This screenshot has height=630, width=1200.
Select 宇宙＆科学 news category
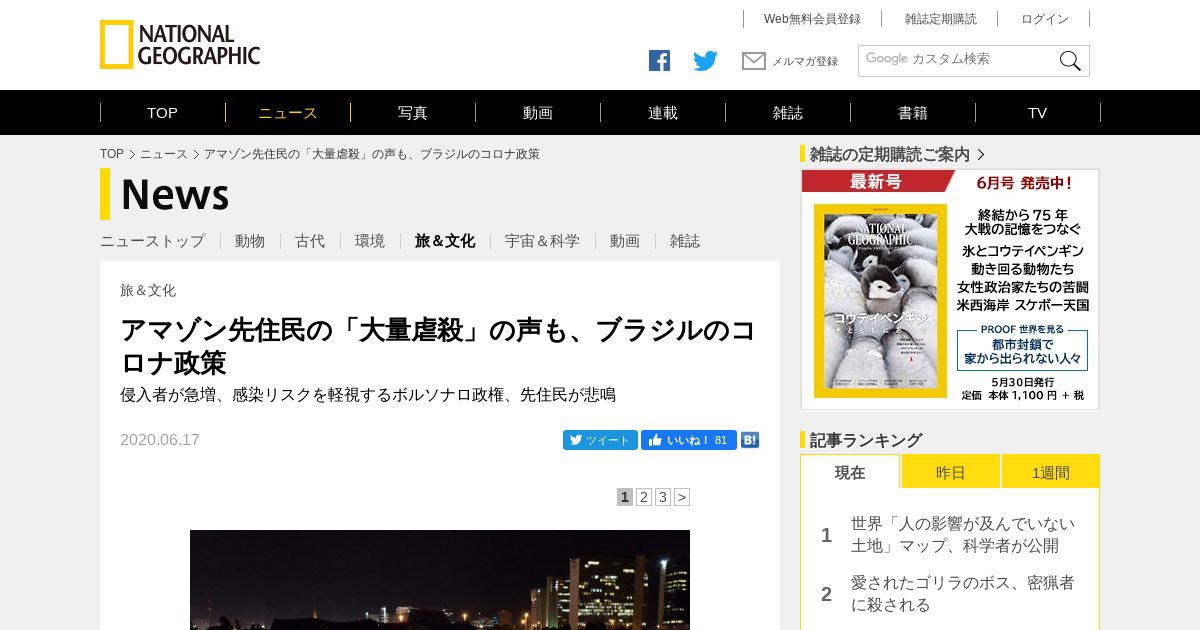pyautogui.click(x=542, y=241)
